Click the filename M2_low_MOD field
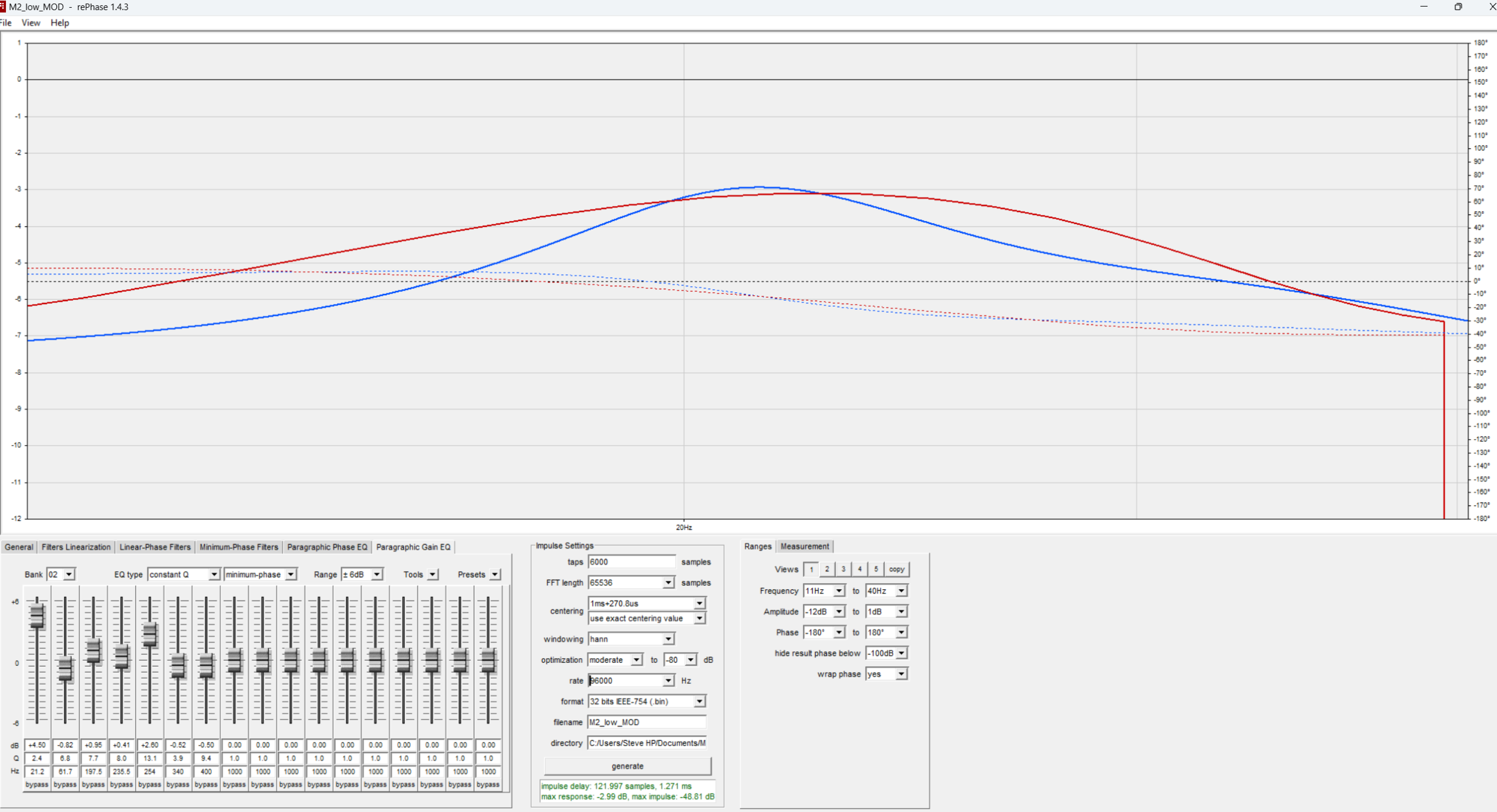 tap(647, 722)
